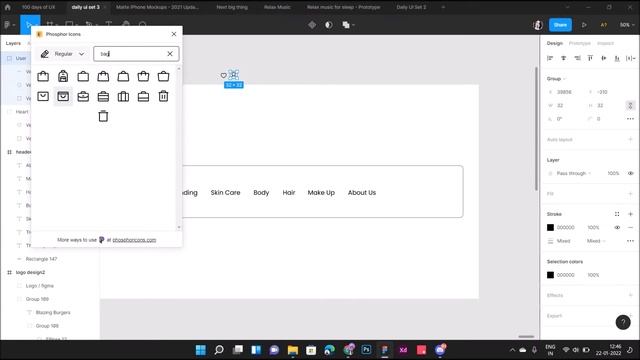Activate the Move tool in the toolbar
The image size is (640, 360).
point(30,24)
